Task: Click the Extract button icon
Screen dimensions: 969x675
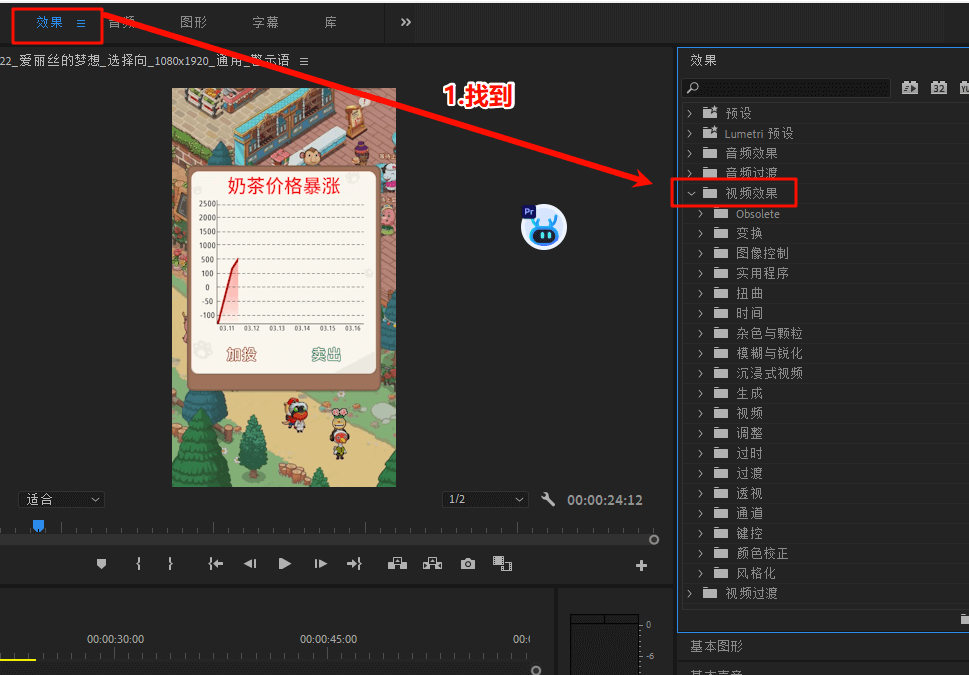Action: point(432,564)
